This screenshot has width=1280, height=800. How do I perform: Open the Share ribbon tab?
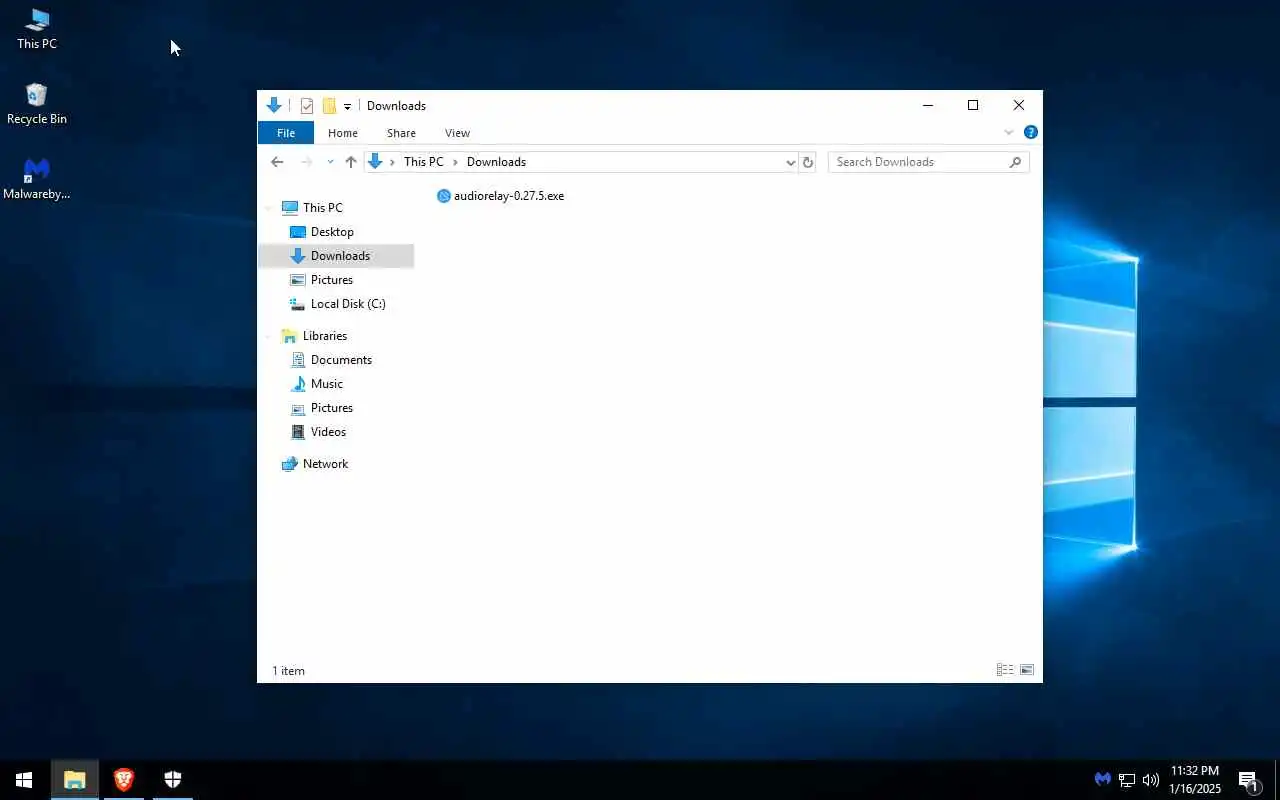pyautogui.click(x=401, y=133)
